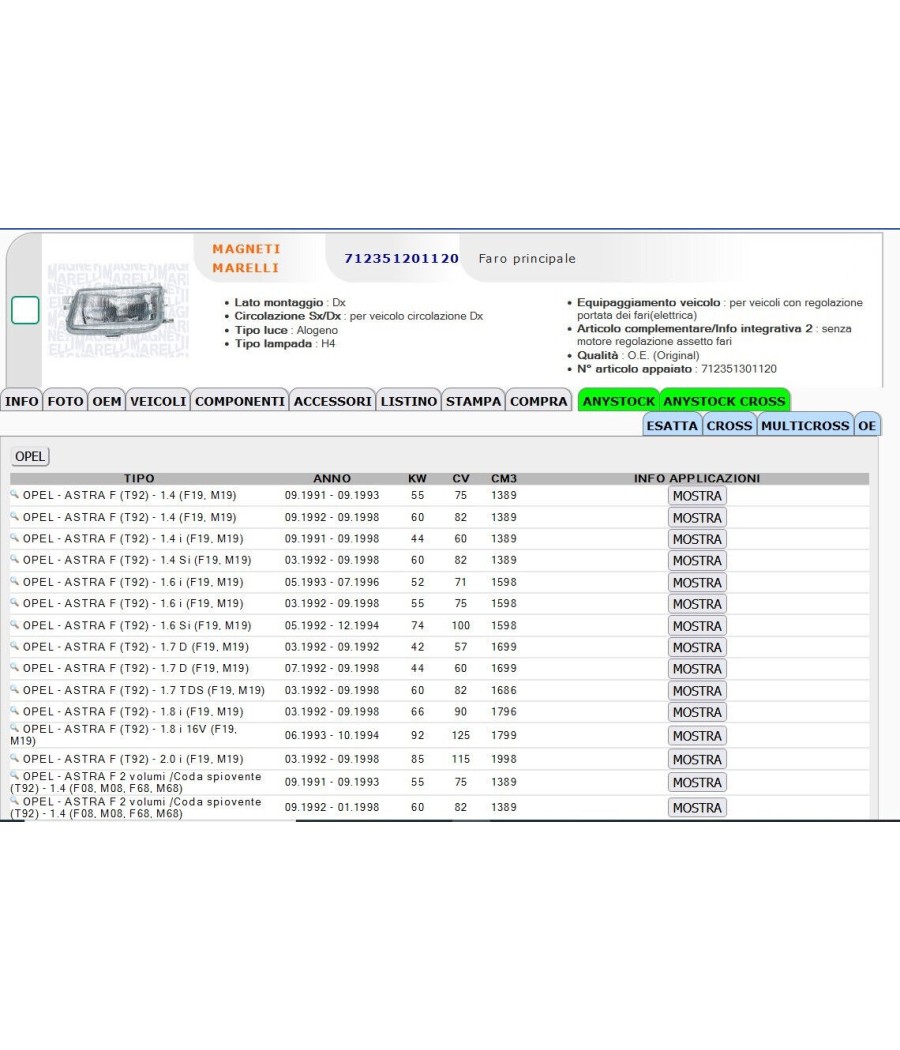Click the CM3 column header
The width and height of the screenshot is (900, 1050).
504,478
